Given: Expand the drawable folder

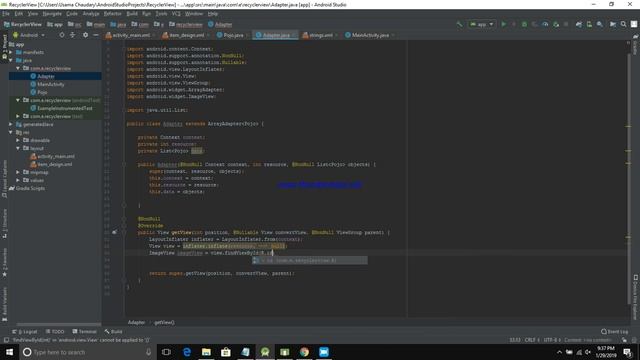Looking at the screenshot, I should pos(18,140).
